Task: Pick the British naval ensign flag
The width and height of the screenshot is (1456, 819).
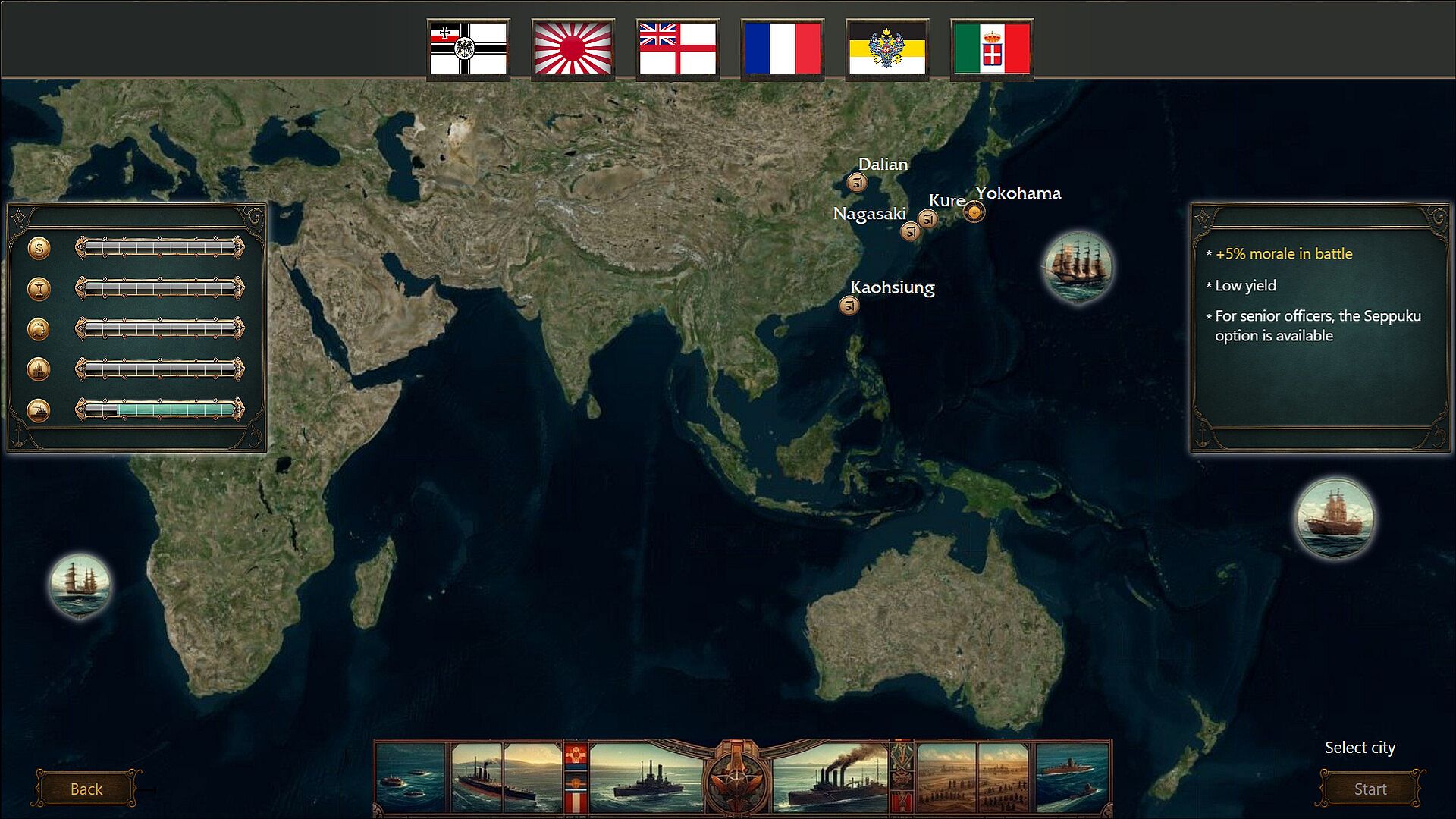Action: (677, 49)
